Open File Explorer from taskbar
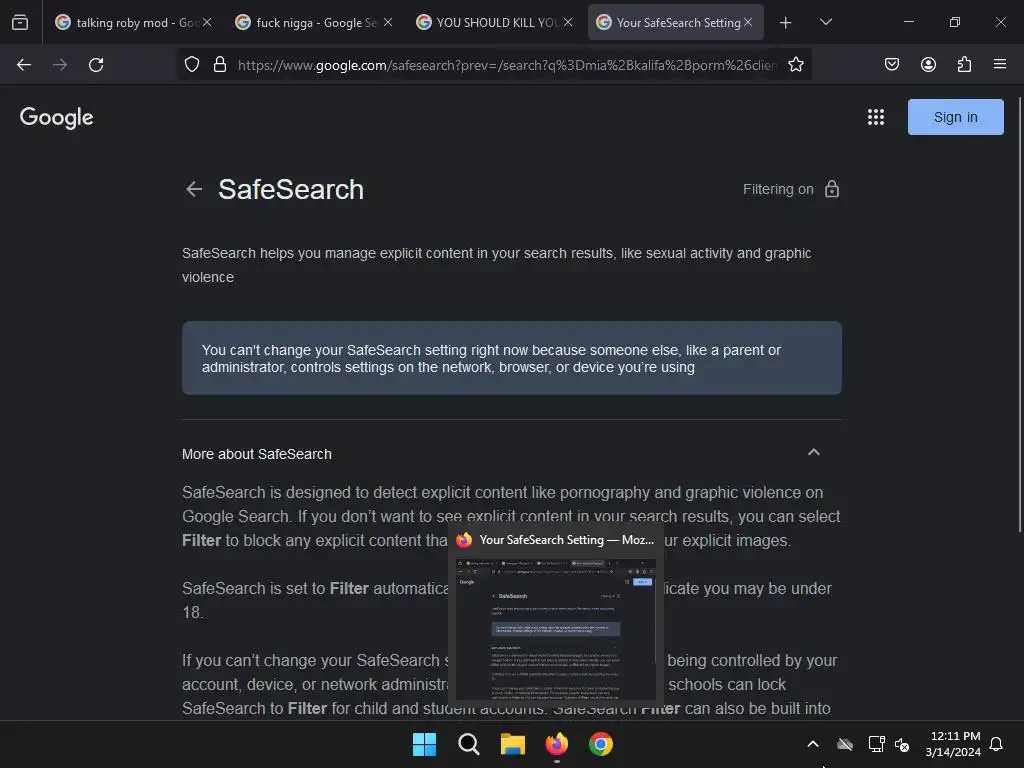The width and height of the screenshot is (1024, 768). (x=513, y=744)
